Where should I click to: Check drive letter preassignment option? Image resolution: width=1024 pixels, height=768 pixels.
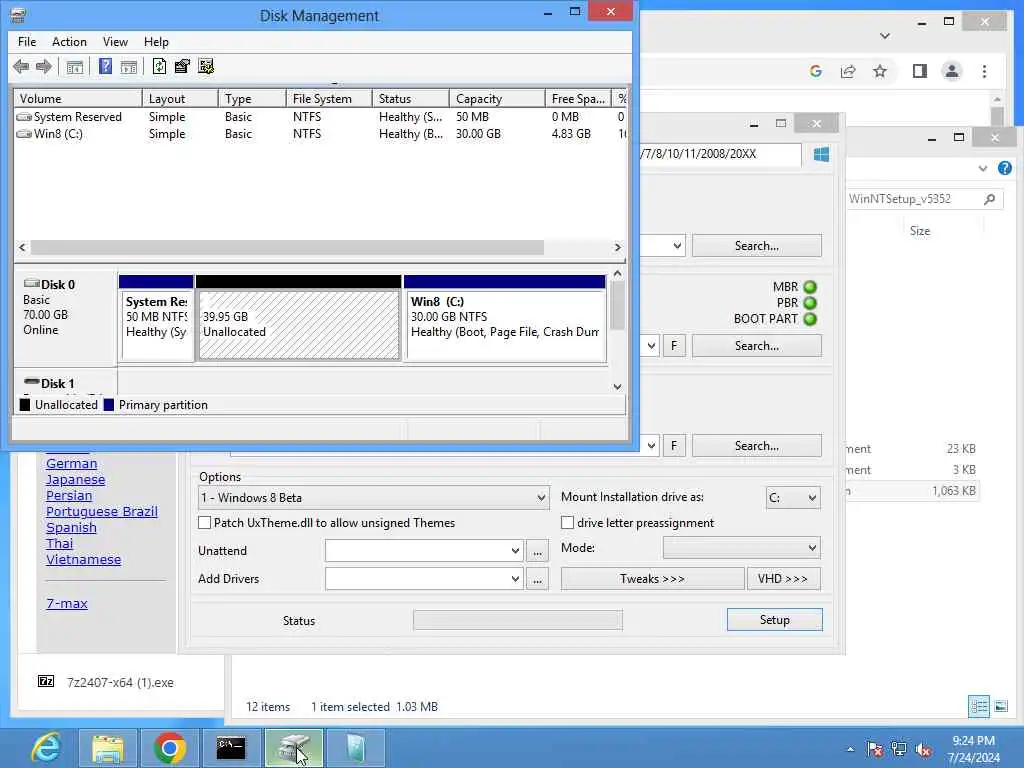568,523
